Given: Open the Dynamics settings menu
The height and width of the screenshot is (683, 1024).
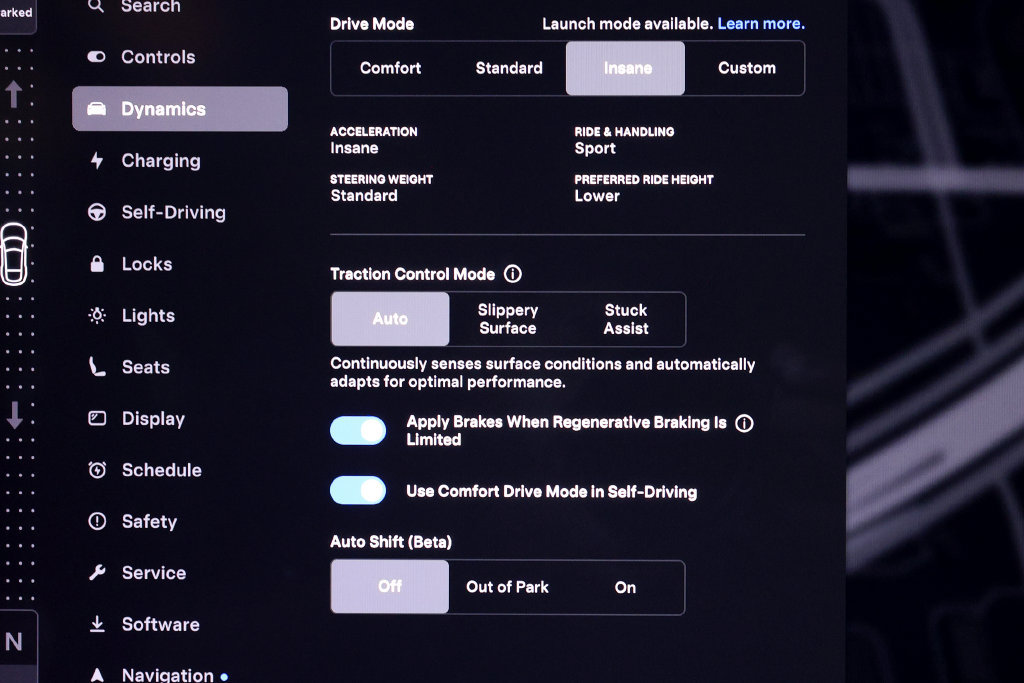Looking at the screenshot, I should (180, 109).
